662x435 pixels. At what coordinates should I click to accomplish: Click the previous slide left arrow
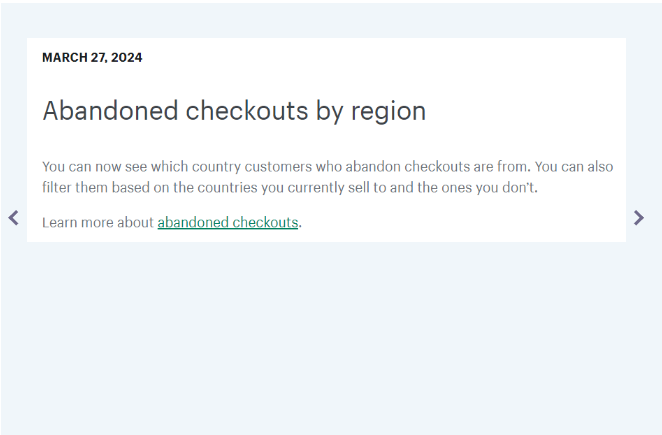[x=13, y=217]
